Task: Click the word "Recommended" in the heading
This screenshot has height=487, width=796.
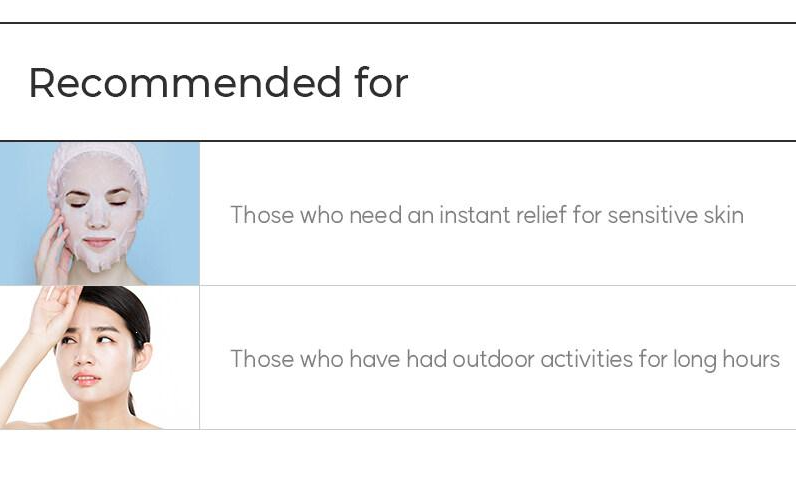Action: 185,82
